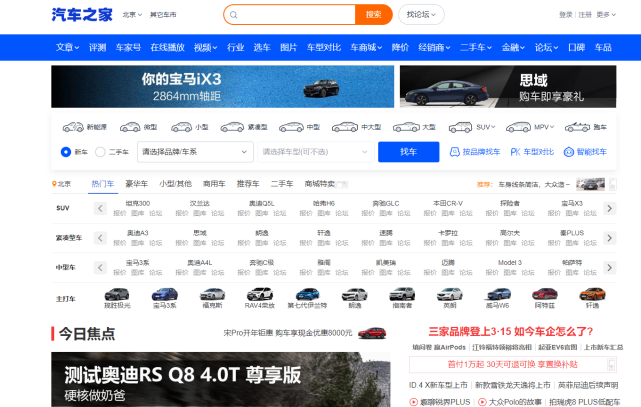Image resolution: width=641 pixels, height=407 pixels.
Task: Choose the 跑车 convertible car icon
Action: (577, 127)
